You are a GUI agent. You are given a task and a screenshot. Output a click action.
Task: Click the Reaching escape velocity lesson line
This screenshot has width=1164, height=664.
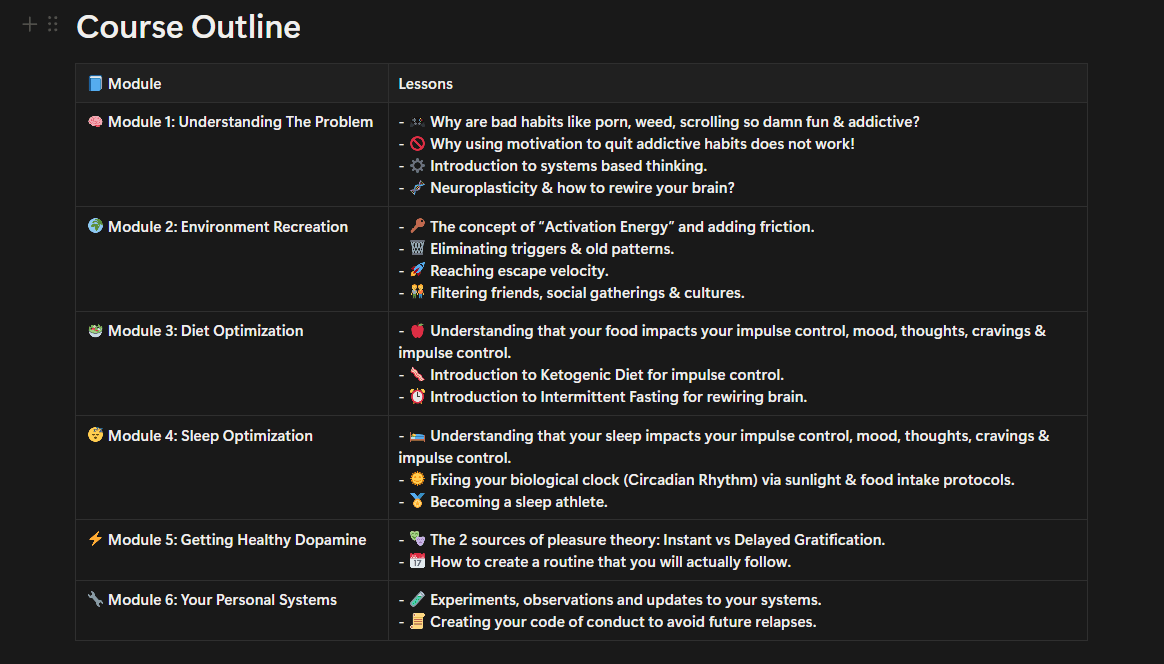pos(518,271)
